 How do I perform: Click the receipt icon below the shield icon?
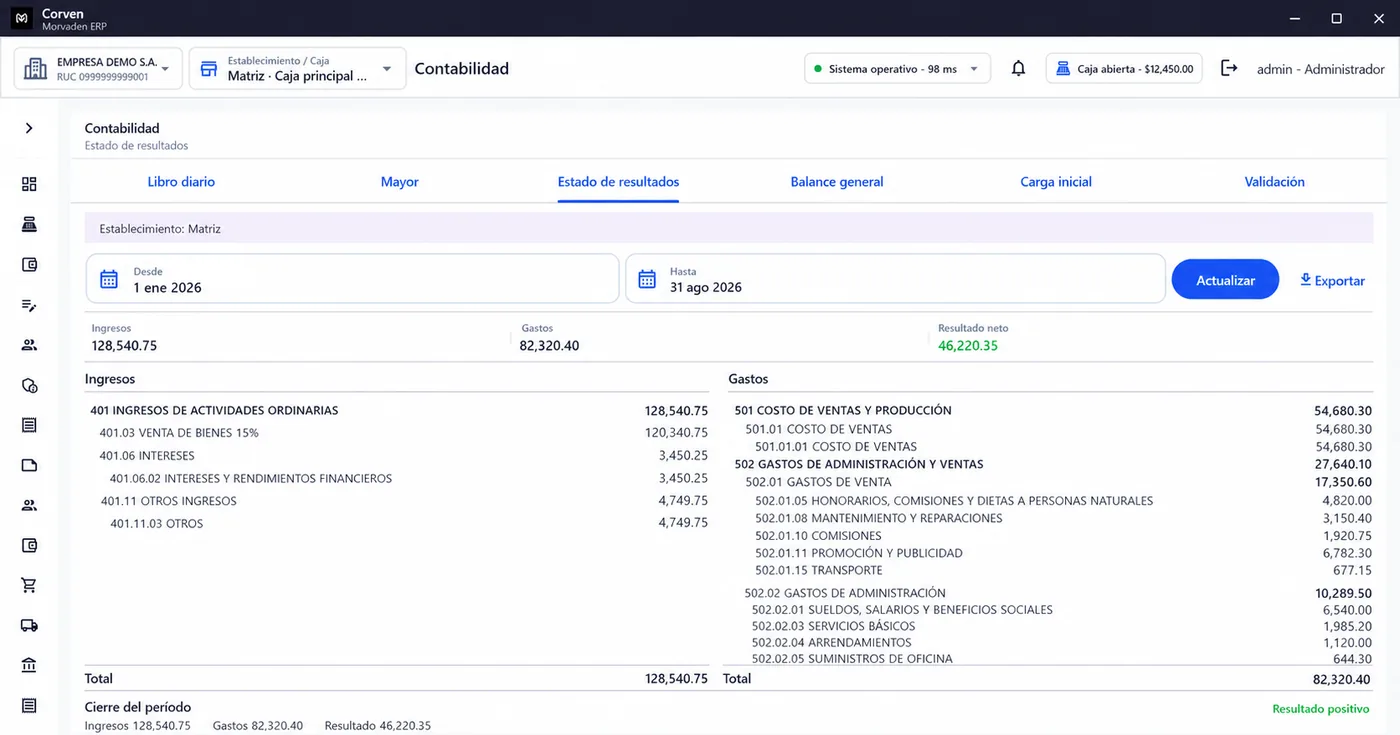(29, 425)
